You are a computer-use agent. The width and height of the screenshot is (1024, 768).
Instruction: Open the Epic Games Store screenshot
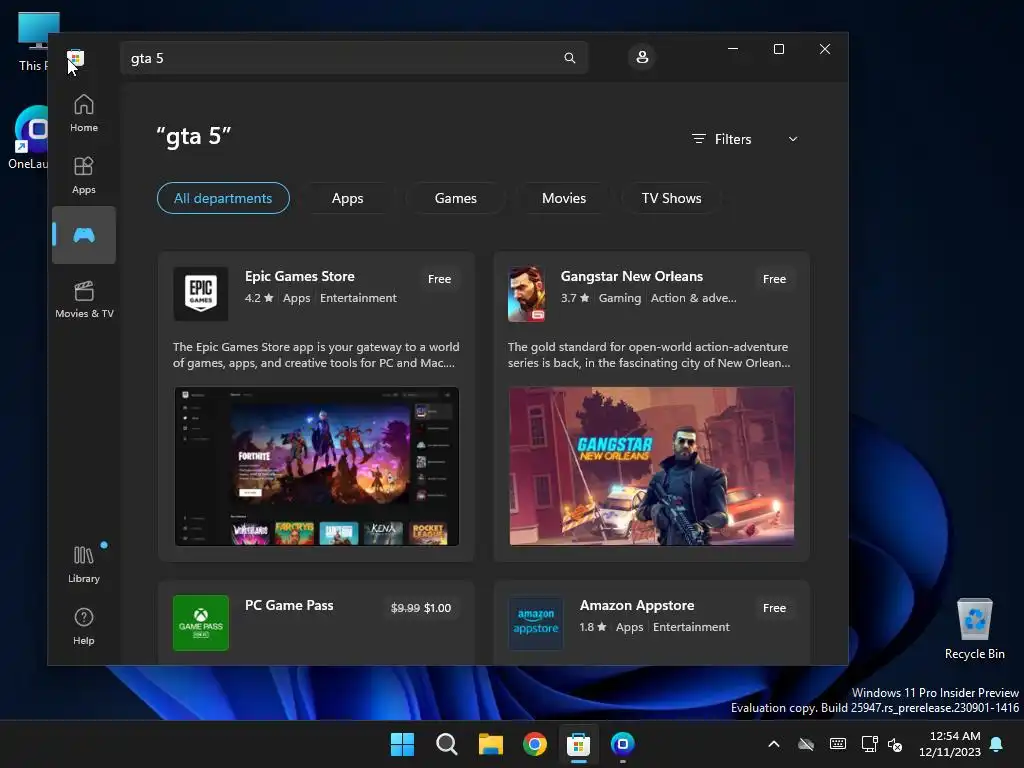click(317, 466)
